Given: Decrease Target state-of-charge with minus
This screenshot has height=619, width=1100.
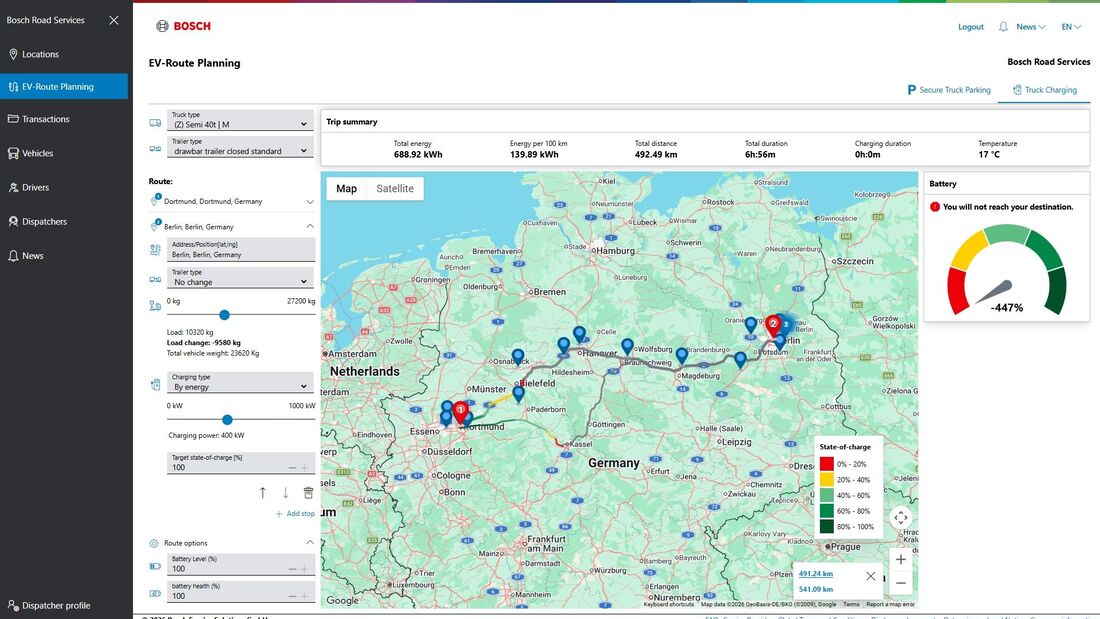Looking at the screenshot, I should pos(293,467).
